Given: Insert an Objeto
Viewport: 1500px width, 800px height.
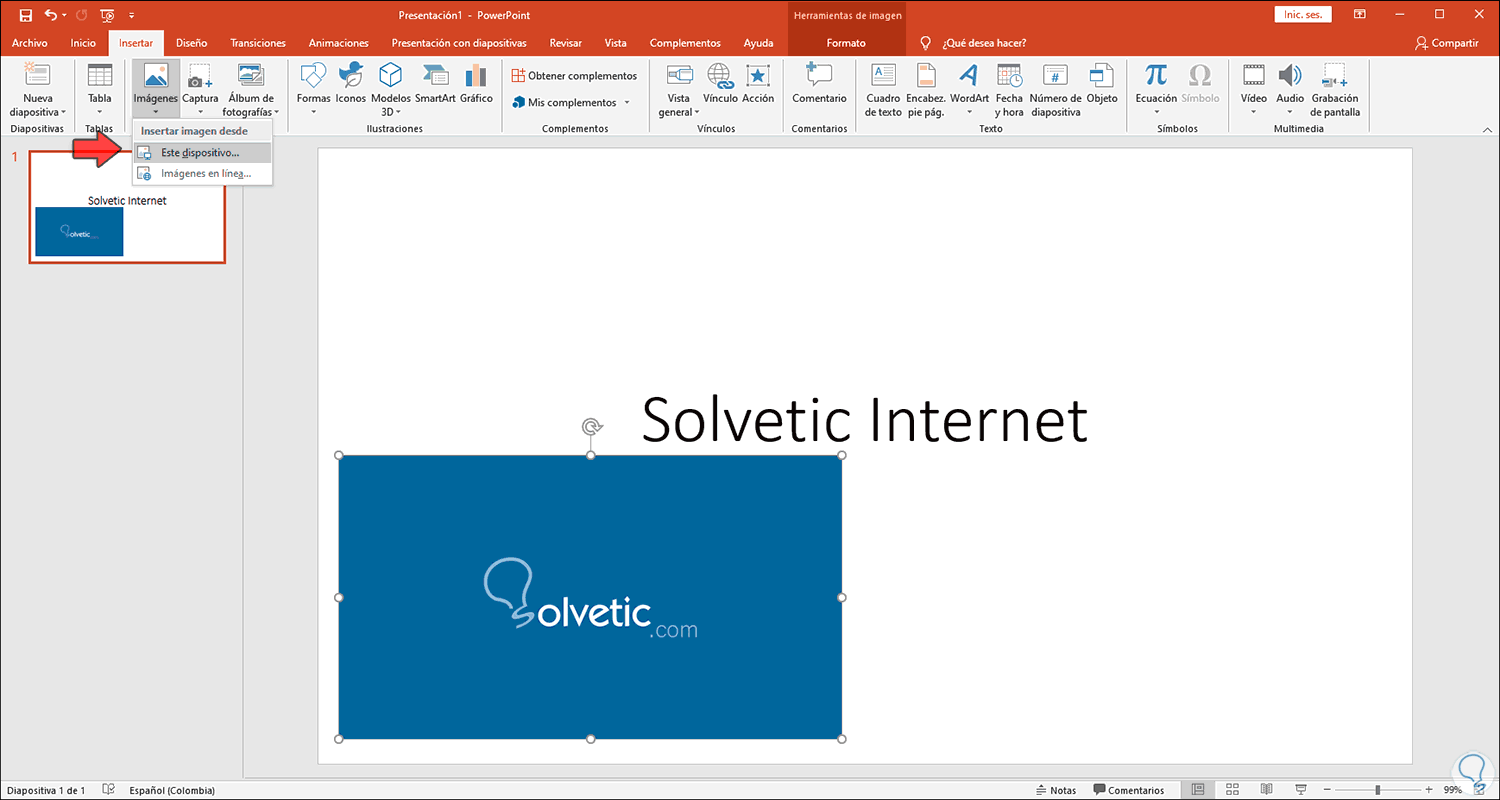Looking at the screenshot, I should (x=1102, y=82).
